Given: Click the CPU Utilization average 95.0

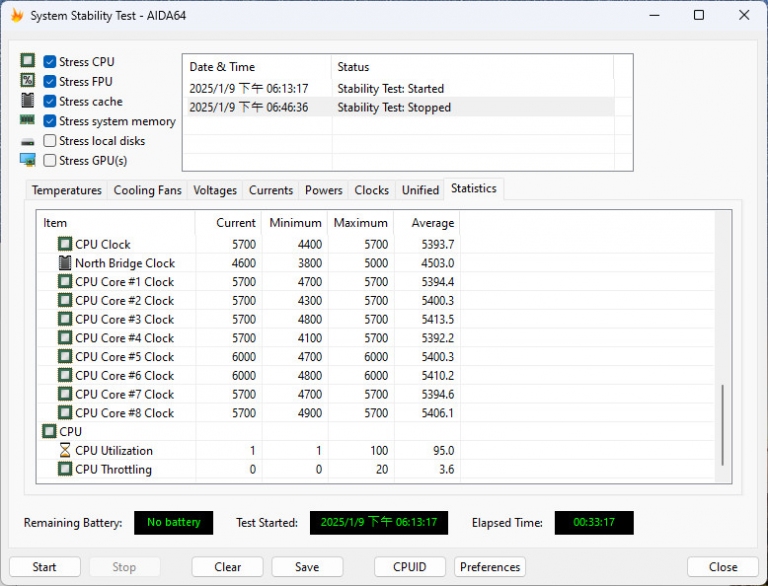Looking at the screenshot, I should pyautogui.click(x=443, y=450).
